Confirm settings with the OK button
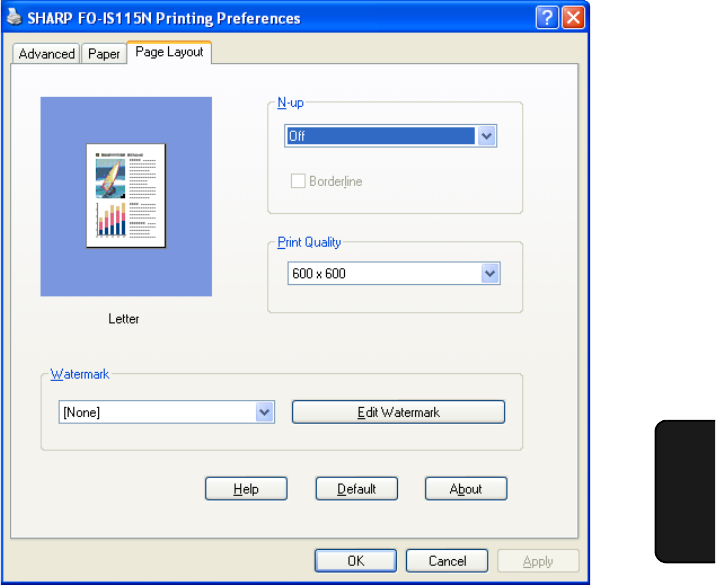 pos(355,561)
